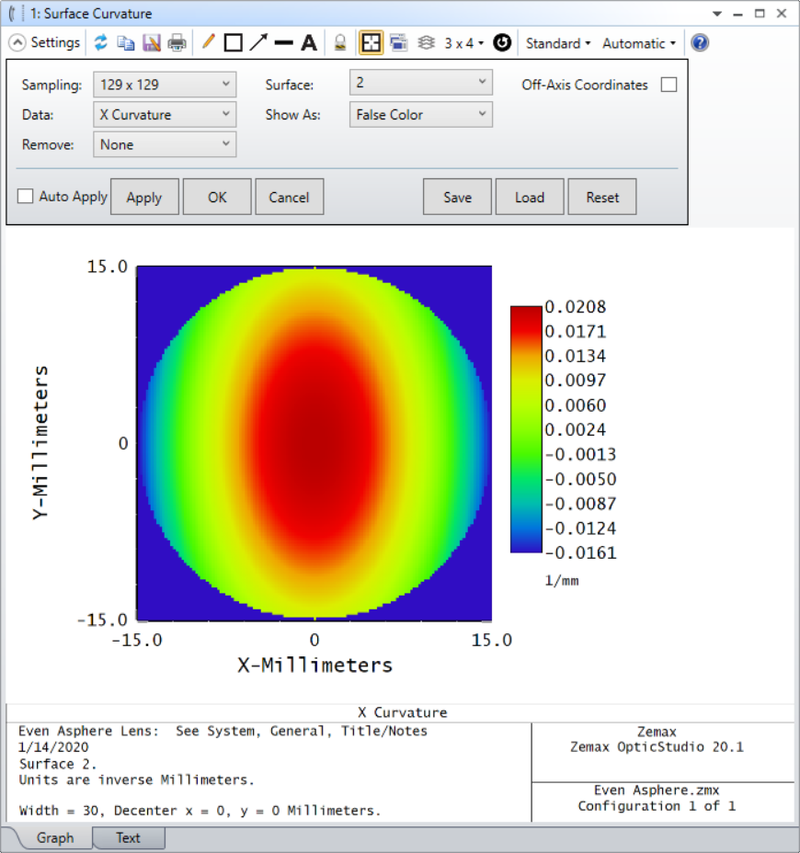
Task: Open the Data dropdown showing X Curvature
Action: click(164, 115)
